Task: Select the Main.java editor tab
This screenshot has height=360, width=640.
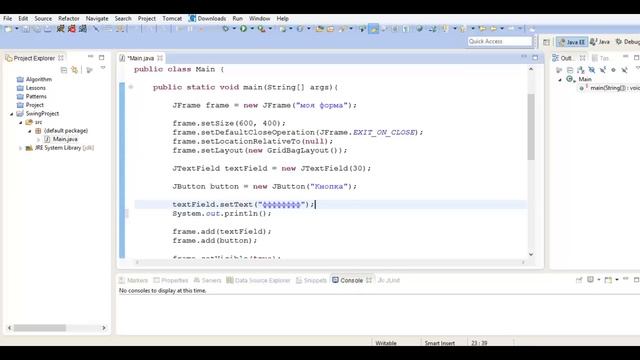Action: [140, 58]
